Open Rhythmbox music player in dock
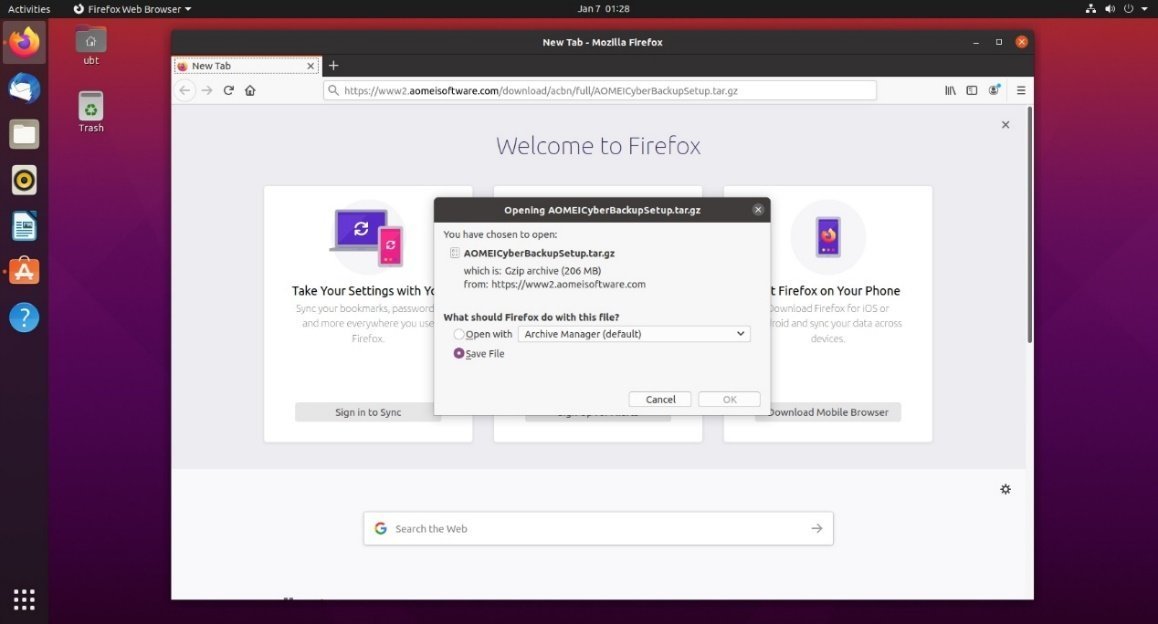Screen dimensions: 1158x624 [x=24, y=180]
